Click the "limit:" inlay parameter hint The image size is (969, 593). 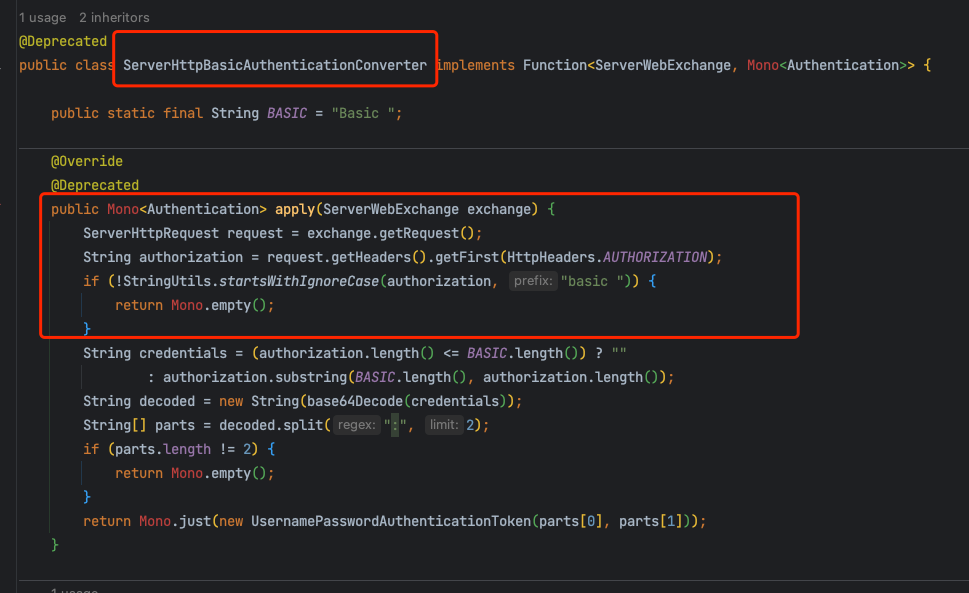click(443, 425)
